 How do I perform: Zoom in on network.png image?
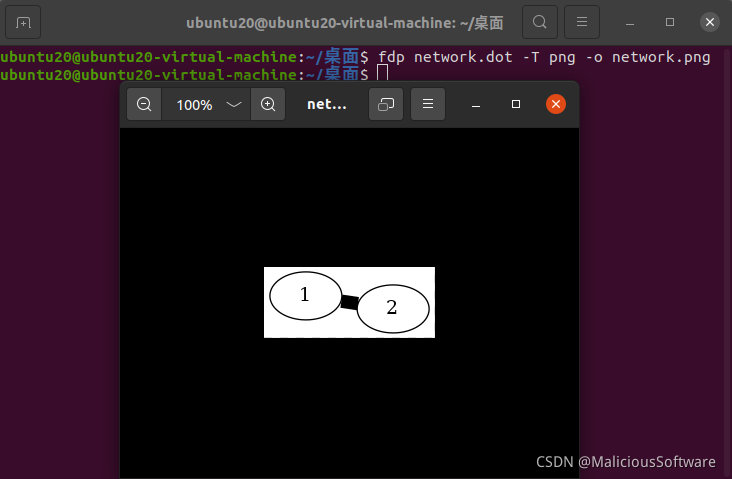pyautogui.click(x=268, y=104)
